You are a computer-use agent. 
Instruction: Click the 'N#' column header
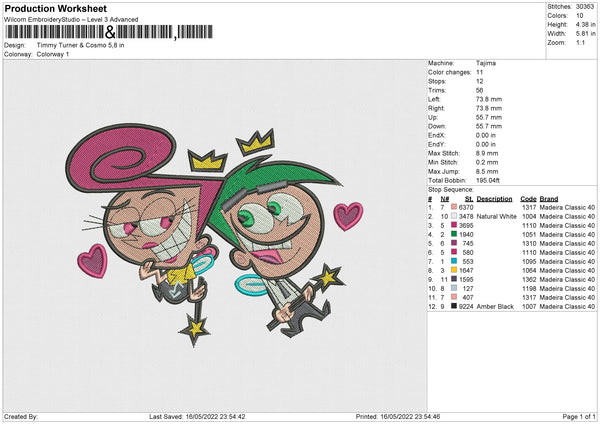pos(445,199)
